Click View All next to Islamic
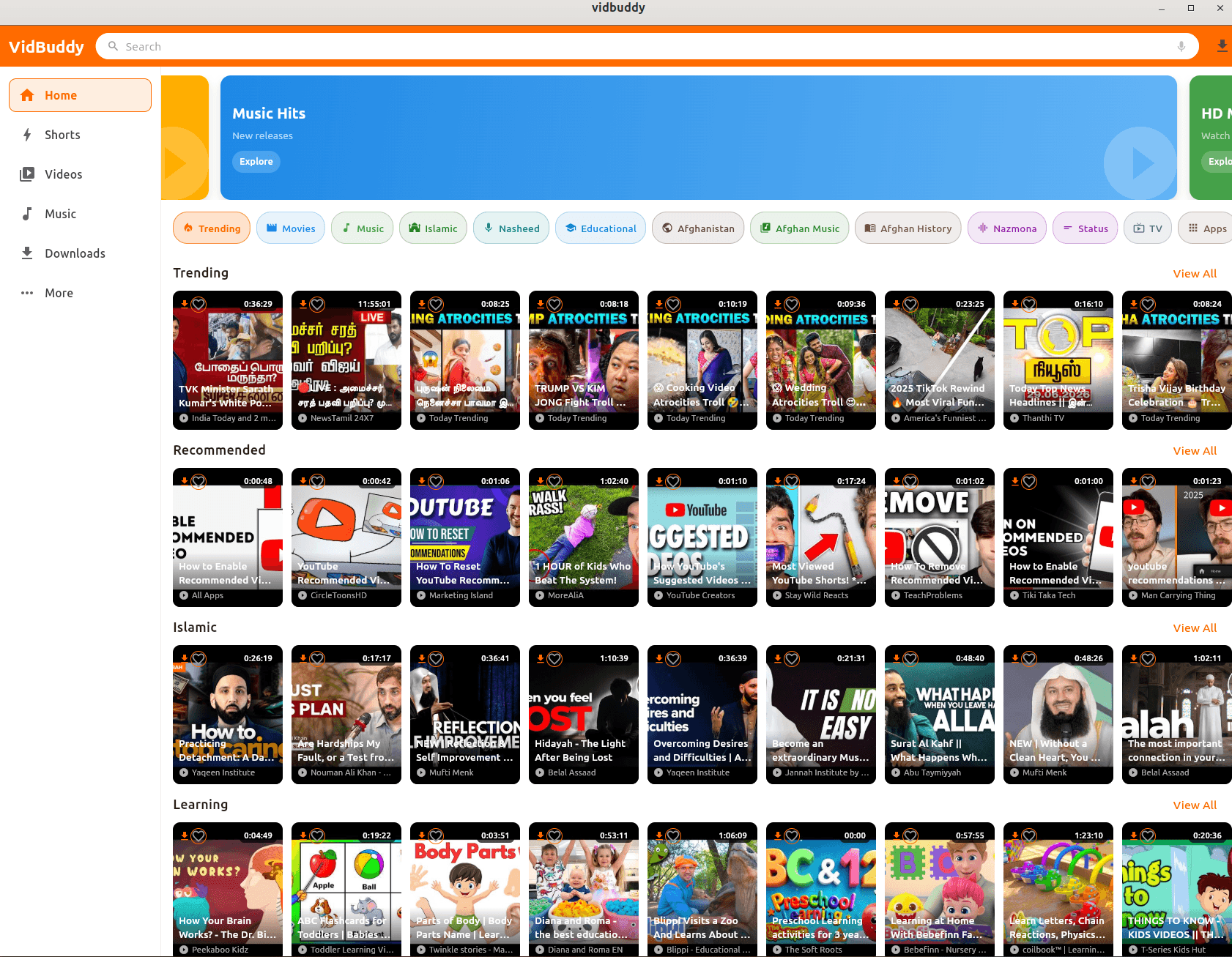This screenshot has height=957, width=1232. point(1195,628)
